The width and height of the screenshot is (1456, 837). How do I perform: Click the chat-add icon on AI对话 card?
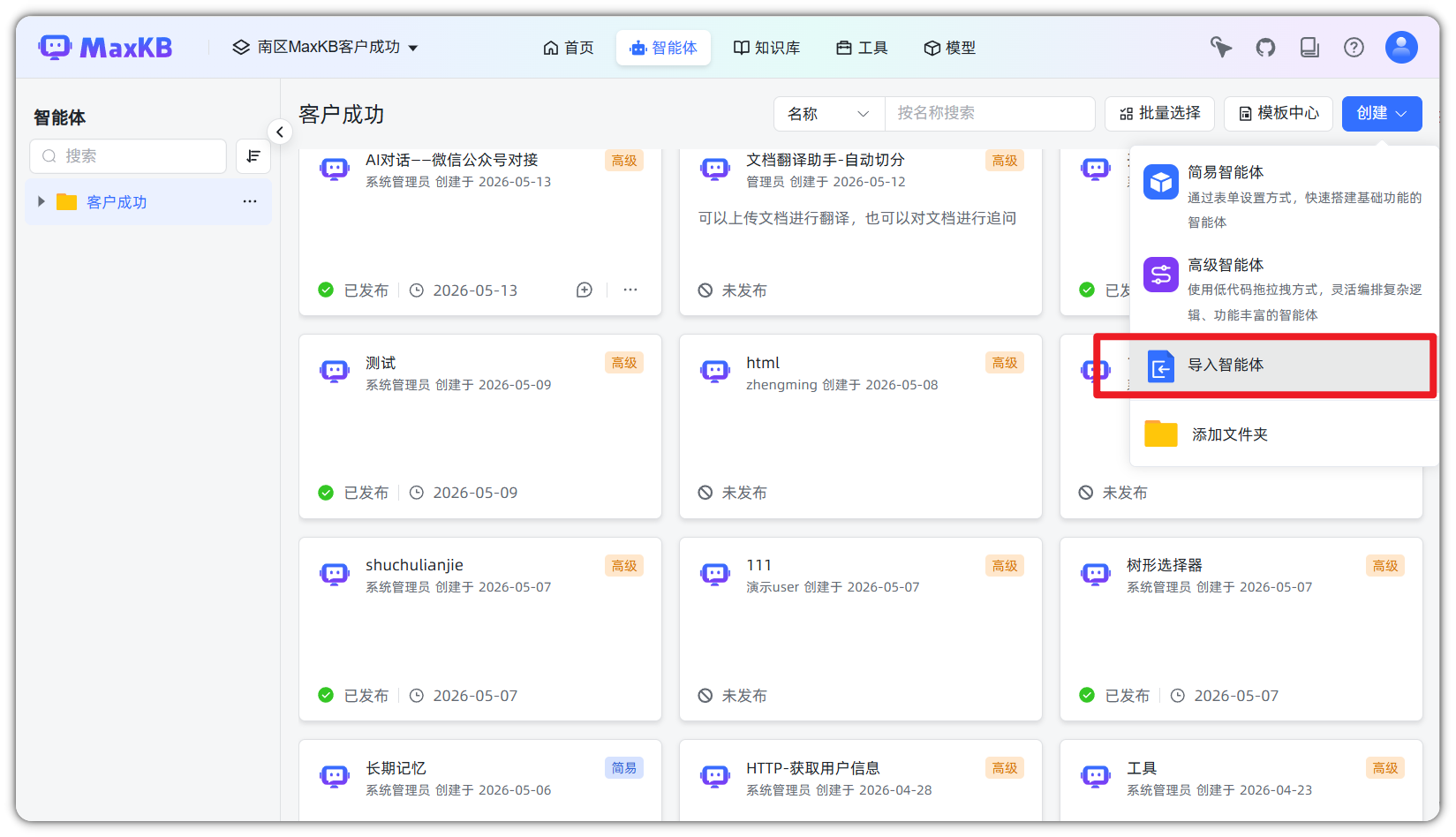pos(585,290)
